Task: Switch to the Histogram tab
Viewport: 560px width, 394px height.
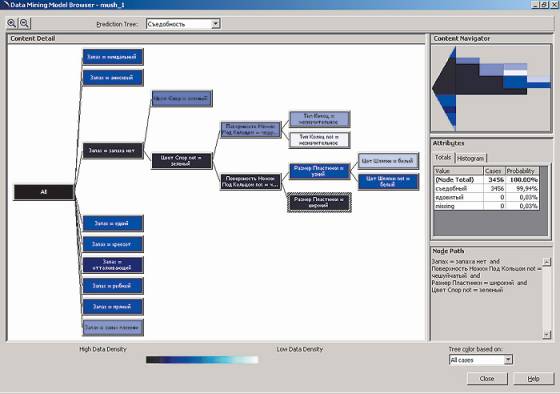Action: (470, 158)
